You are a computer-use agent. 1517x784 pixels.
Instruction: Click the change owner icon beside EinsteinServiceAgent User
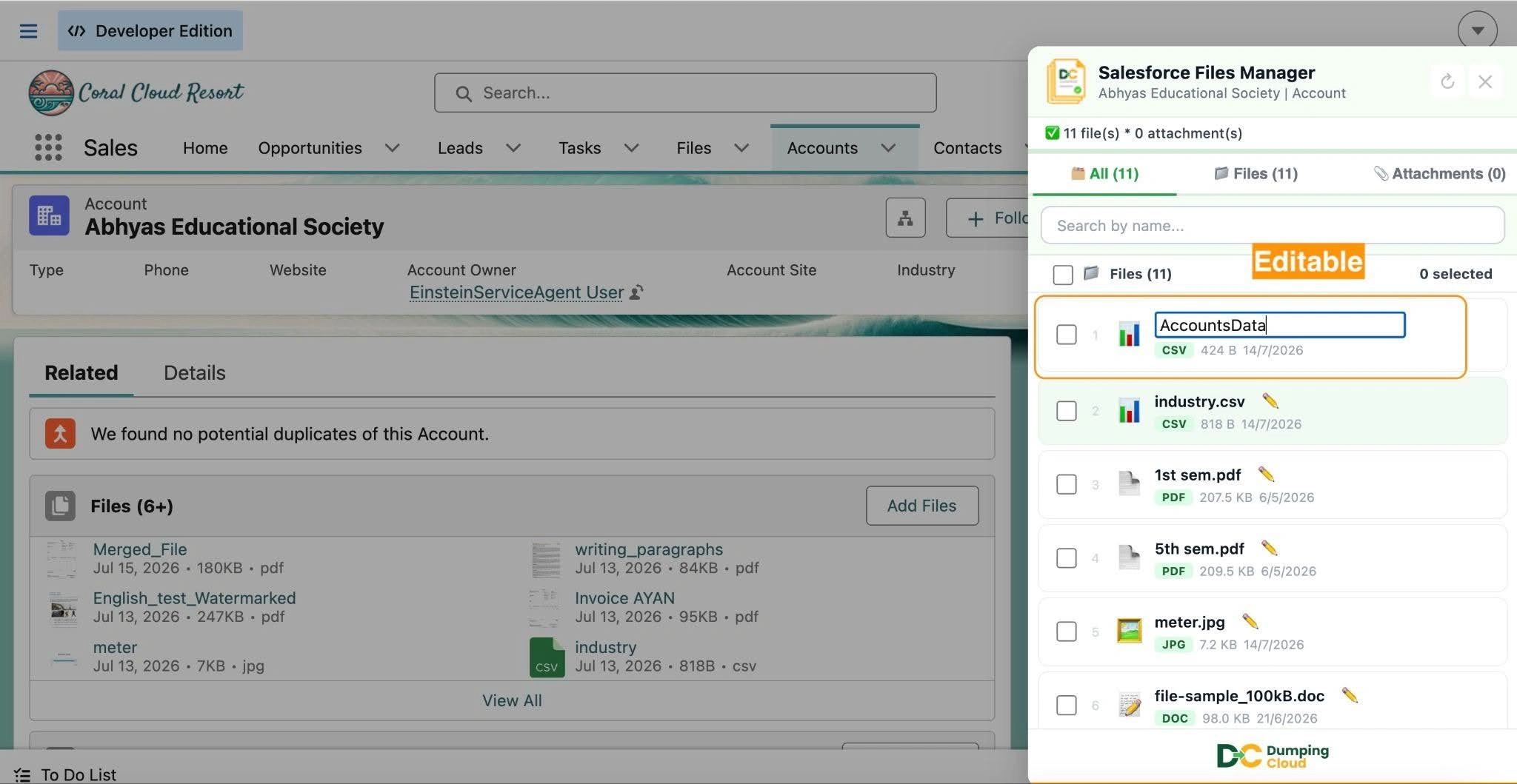tap(636, 292)
